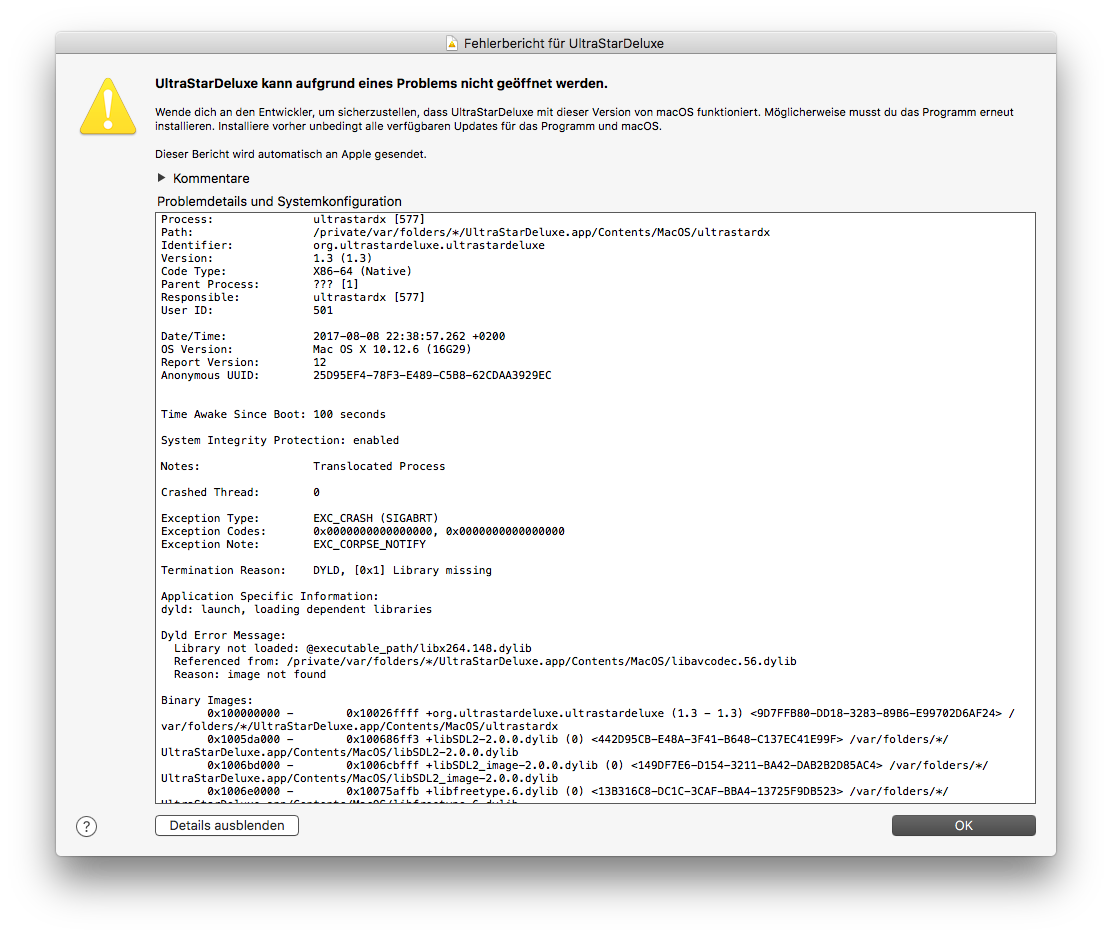The width and height of the screenshot is (1112, 936).
Task: Click the libSDL2_image-2.0.0.dylib binary image line
Action: [x=574, y=771]
